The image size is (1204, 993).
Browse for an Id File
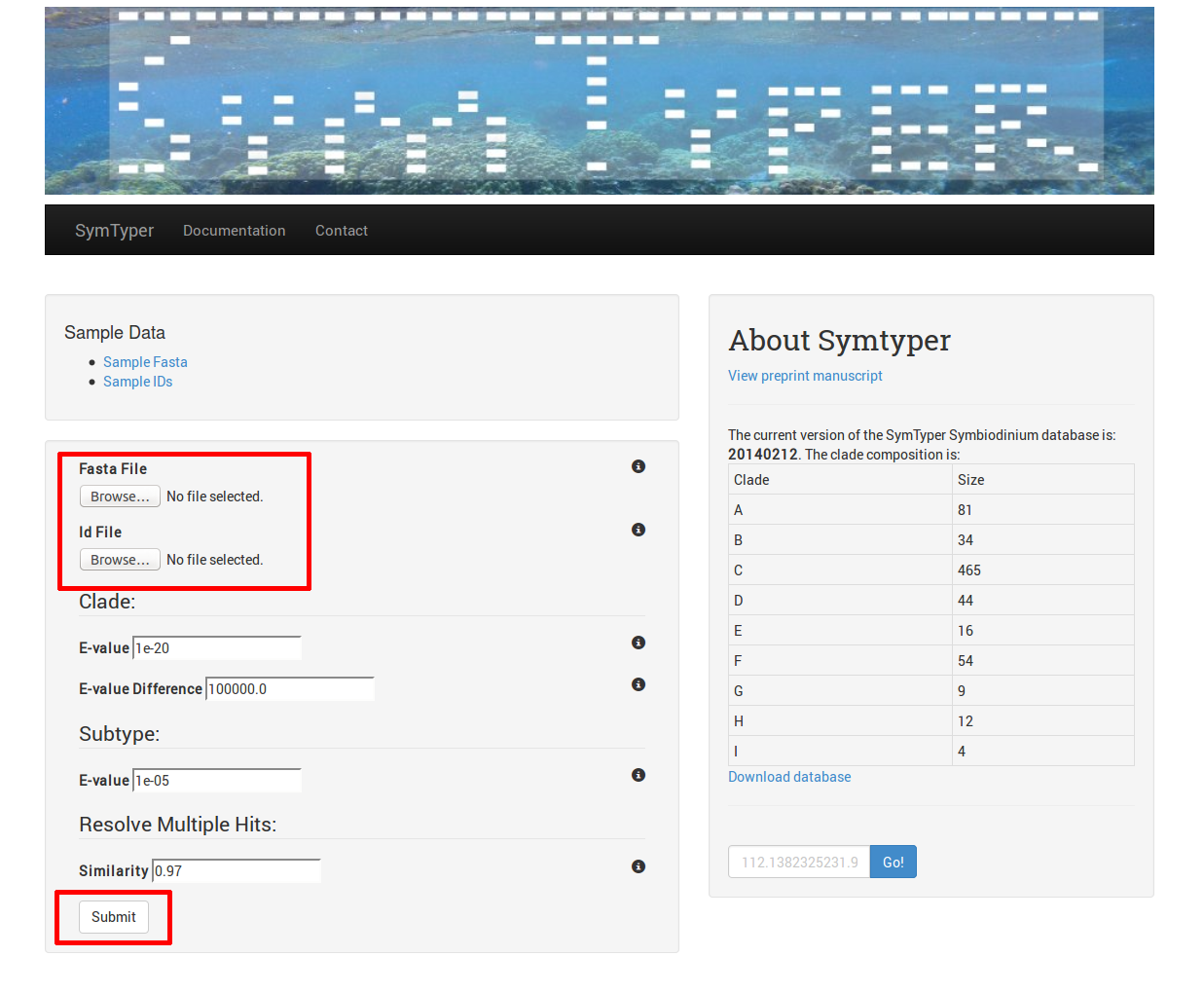[120, 560]
